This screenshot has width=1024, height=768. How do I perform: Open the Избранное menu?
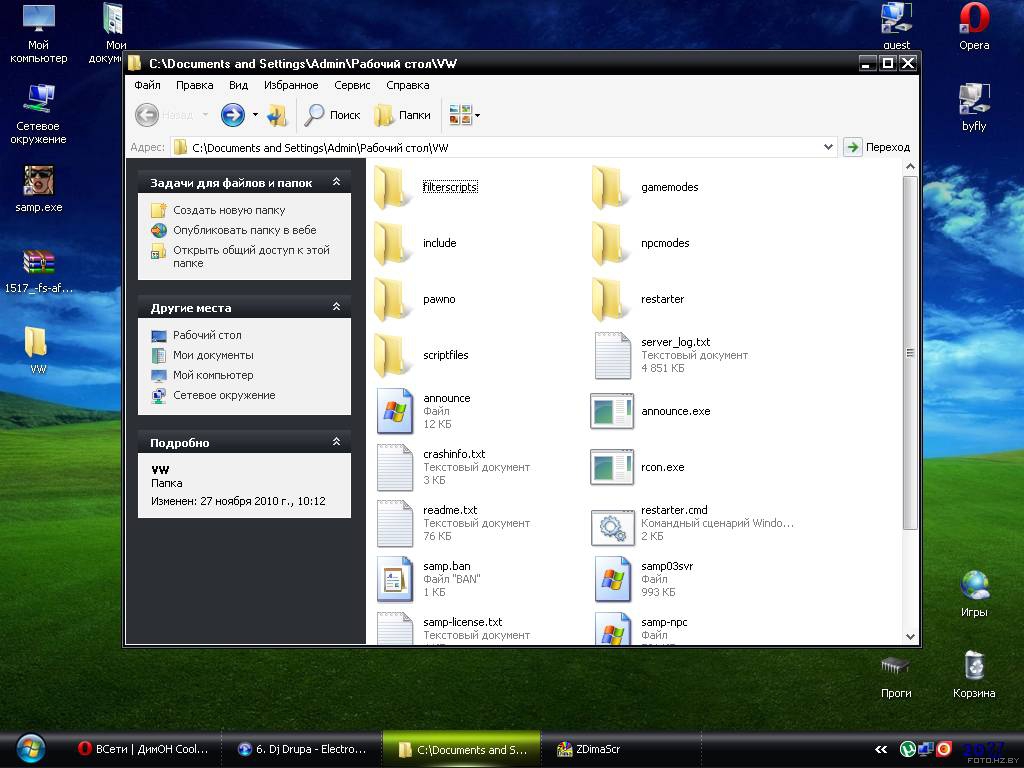click(x=291, y=85)
